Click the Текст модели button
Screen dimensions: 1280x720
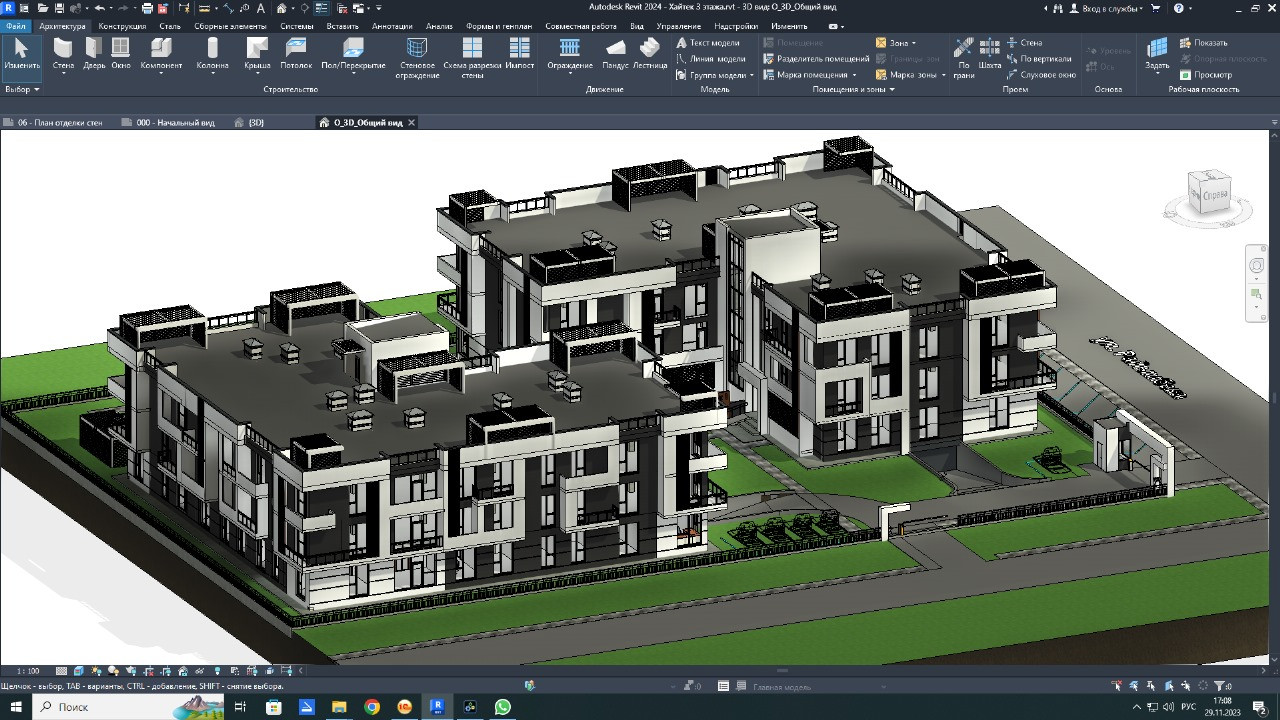708,43
